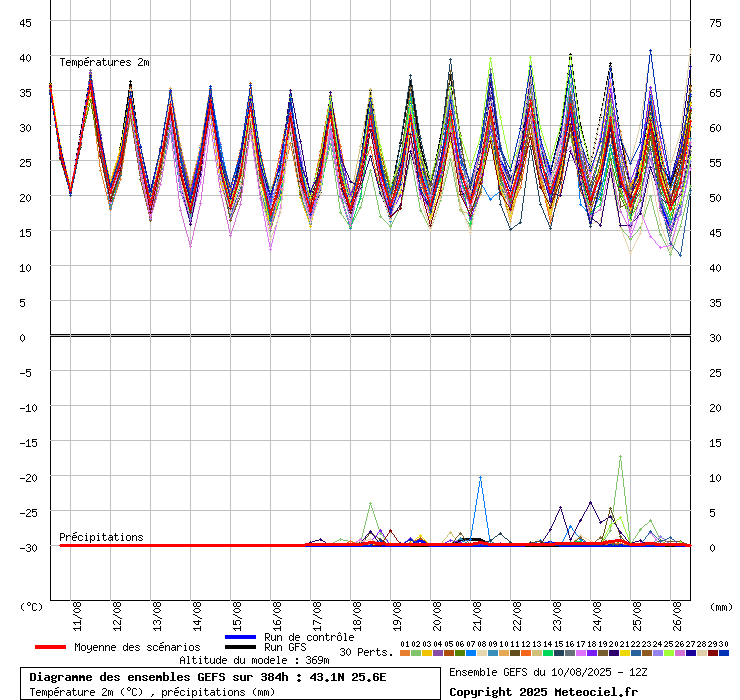This screenshot has height=700, width=740.
Task: Click the blue legend line for Run de contrôle
Action: [x=240, y=637]
